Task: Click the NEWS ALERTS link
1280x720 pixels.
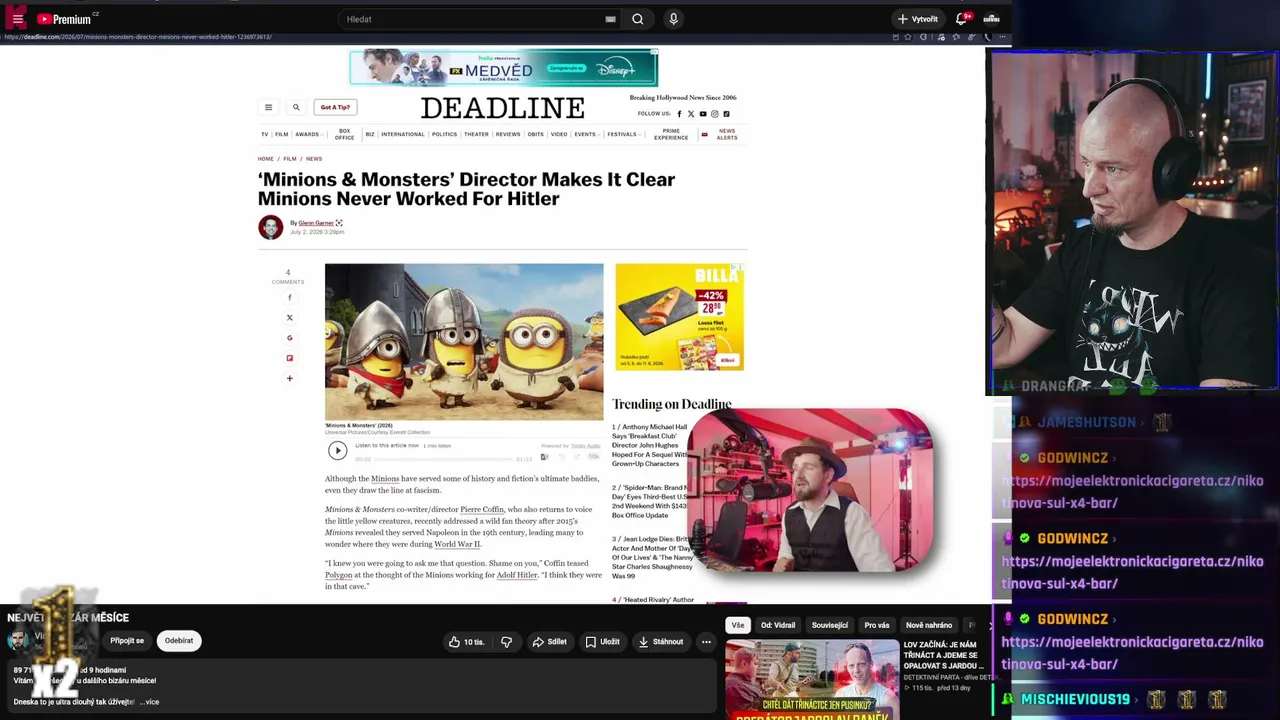Action: pyautogui.click(x=727, y=134)
